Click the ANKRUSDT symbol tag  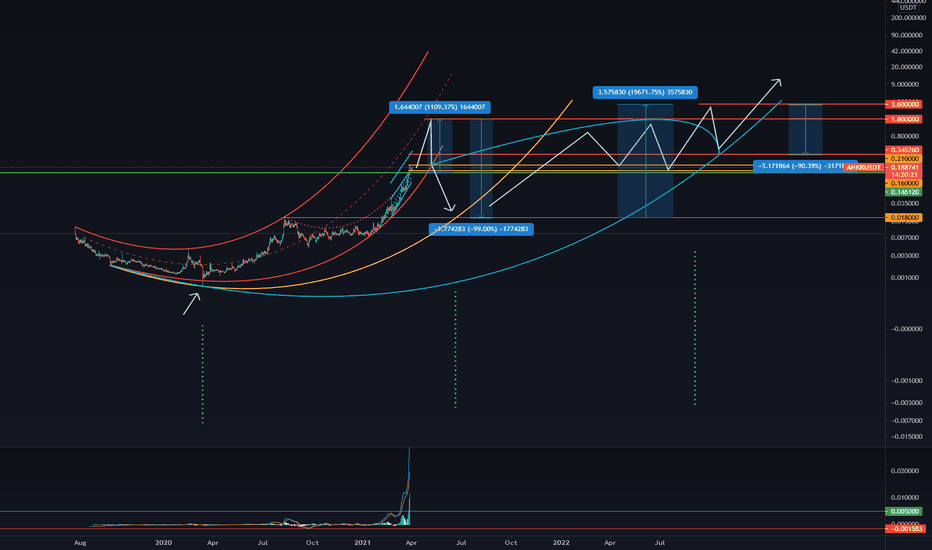point(864,168)
